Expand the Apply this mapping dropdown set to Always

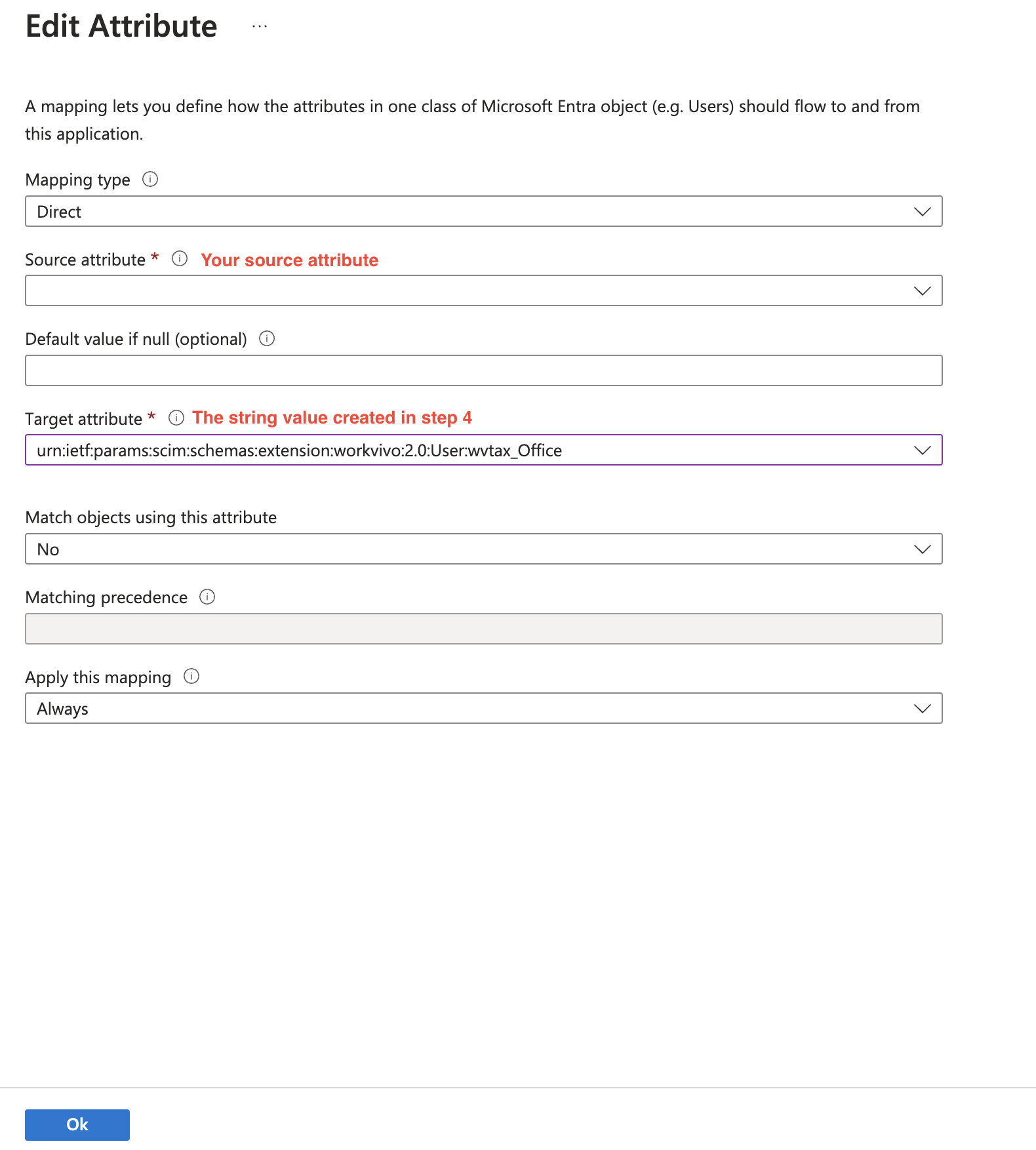(x=484, y=708)
